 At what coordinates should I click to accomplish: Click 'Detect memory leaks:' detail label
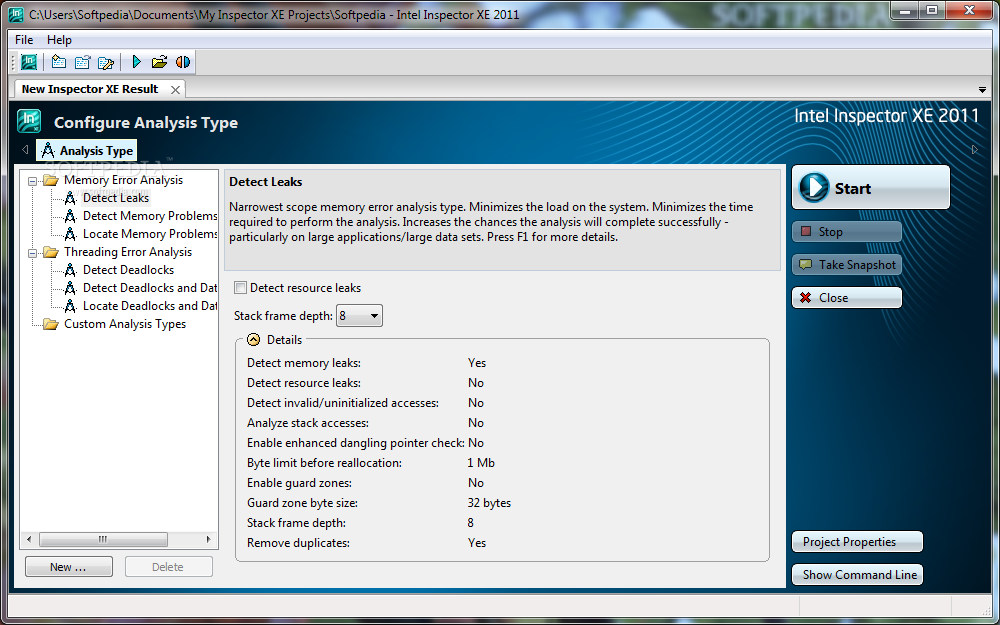coord(304,363)
